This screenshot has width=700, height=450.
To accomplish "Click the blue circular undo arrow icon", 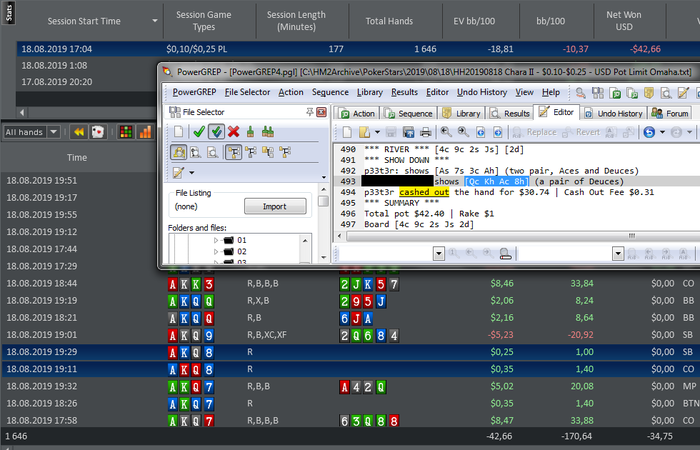I will pos(649,132).
